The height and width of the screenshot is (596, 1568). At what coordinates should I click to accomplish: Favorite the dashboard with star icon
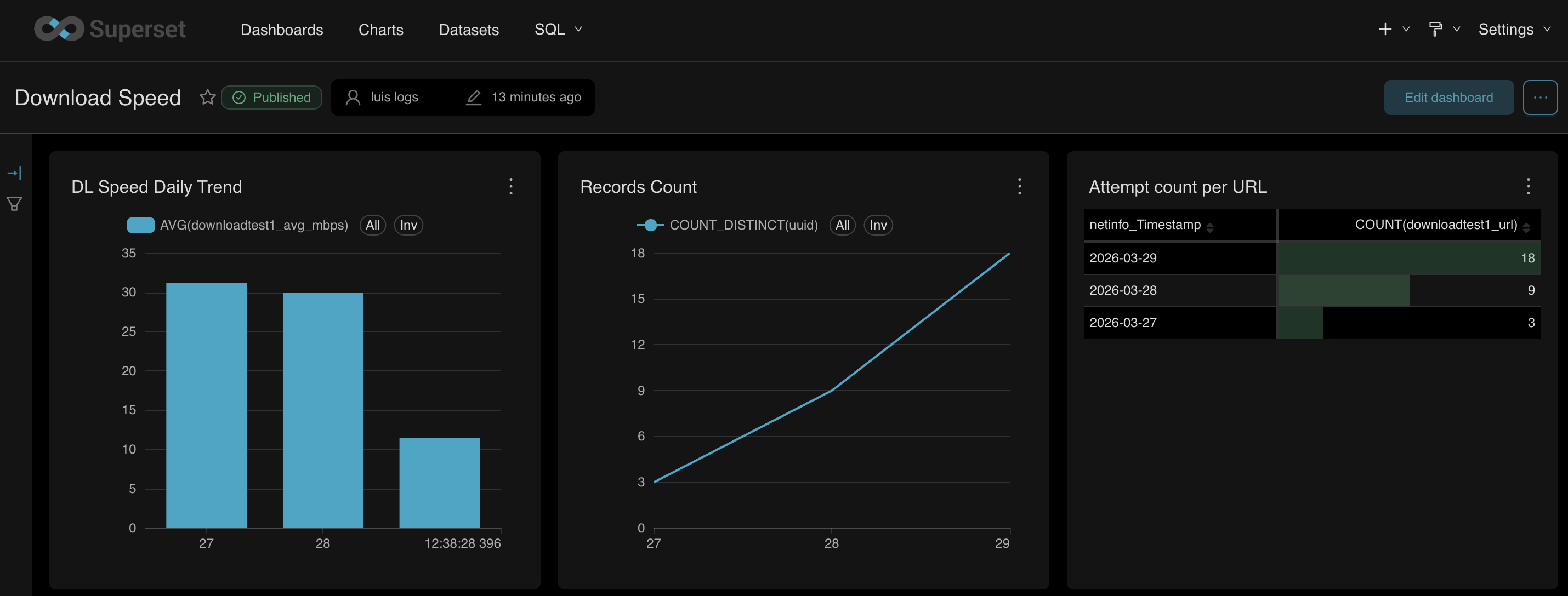208,98
